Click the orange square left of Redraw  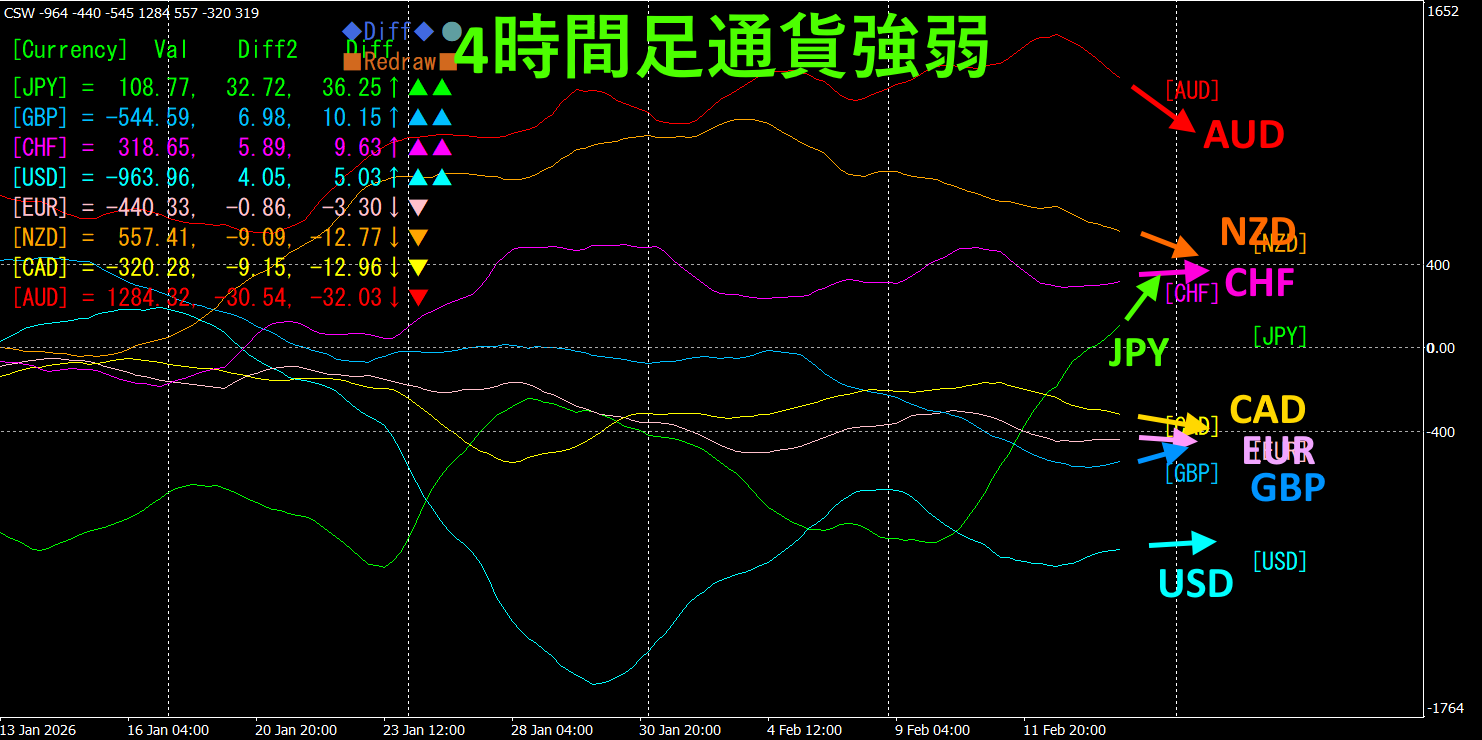(x=352, y=62)
